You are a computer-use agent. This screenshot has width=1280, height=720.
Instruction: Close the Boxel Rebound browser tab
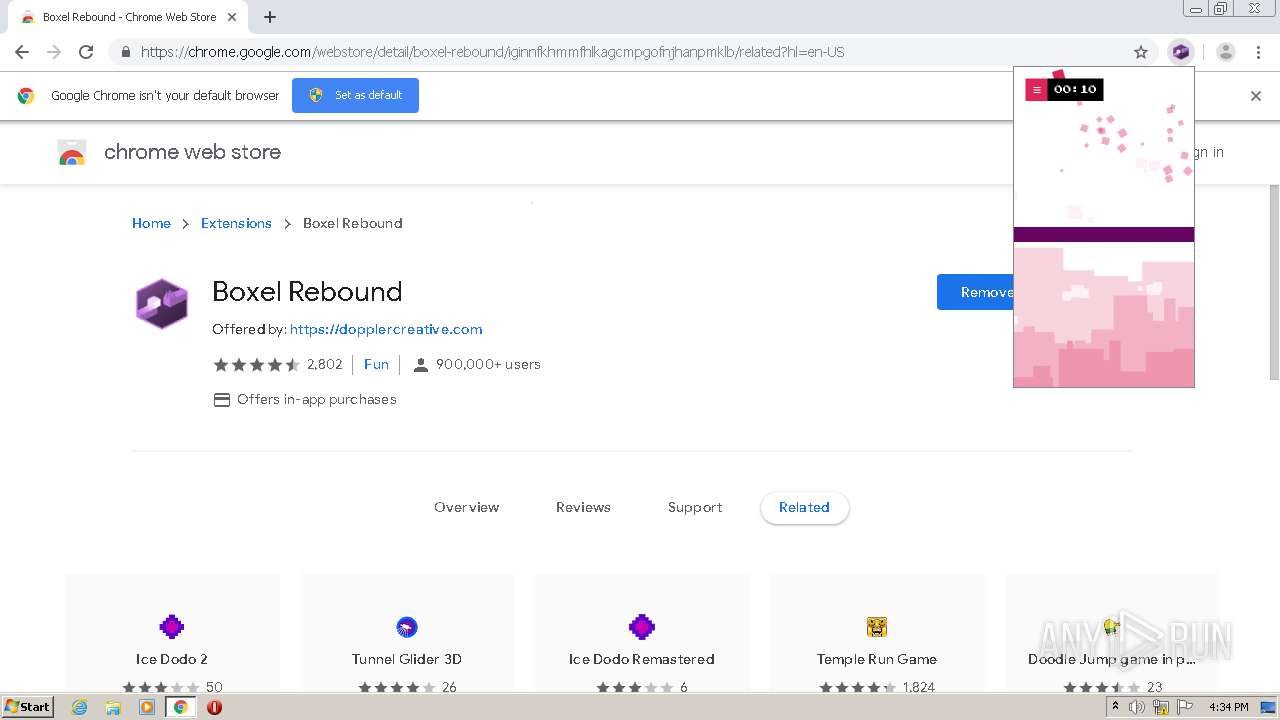232,17
